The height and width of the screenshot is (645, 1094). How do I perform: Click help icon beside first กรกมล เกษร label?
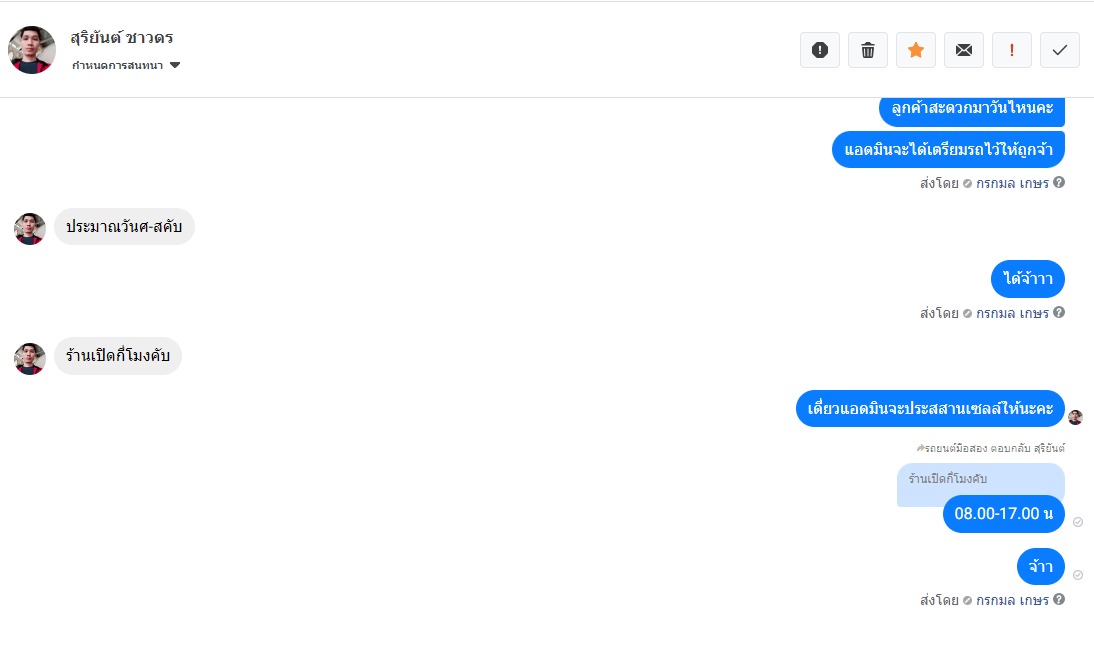1059,182
